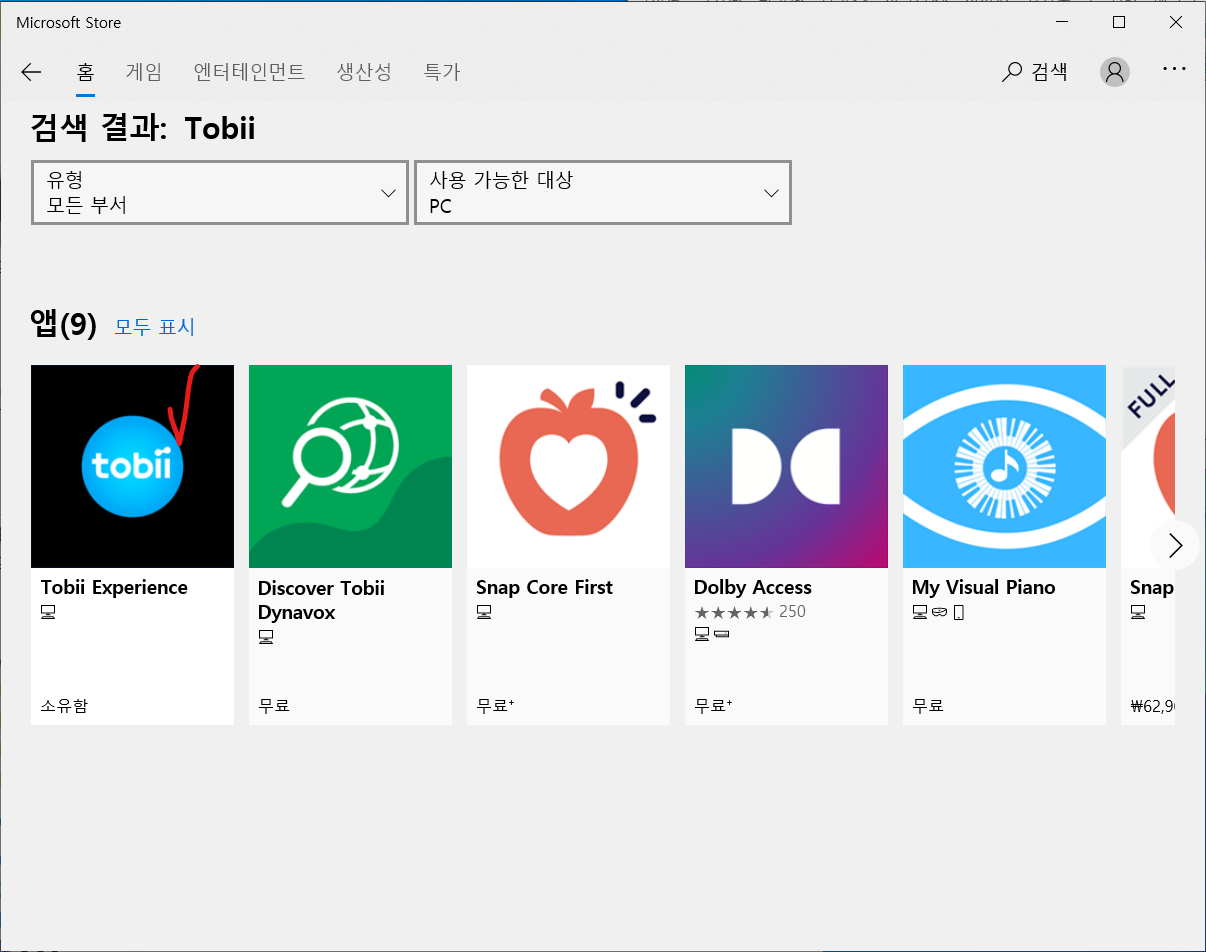Click the Dolby Access title text
Screen dimensions: 1206x952
pos(753,587)
